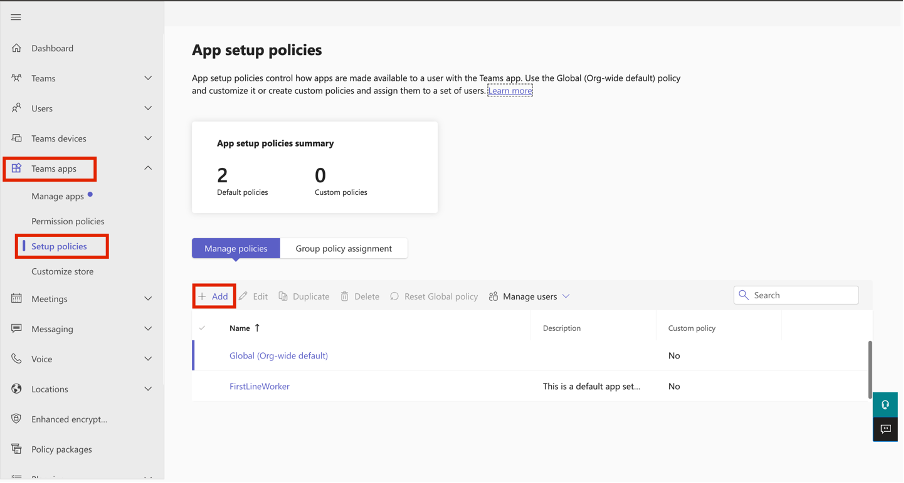Open Permission policies submenu item

tap(68, 221)
